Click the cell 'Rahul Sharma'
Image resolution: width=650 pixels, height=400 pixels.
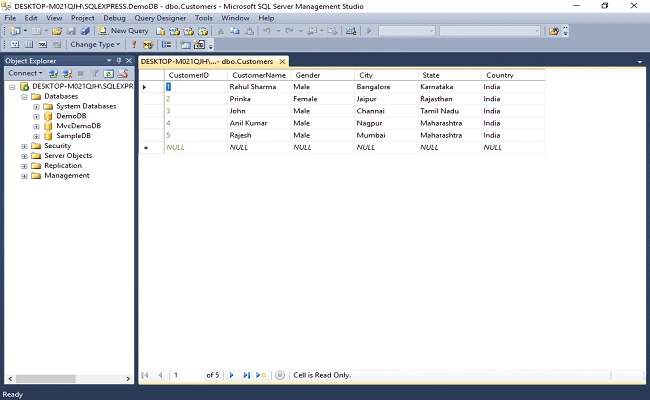[x=259, y=87]
